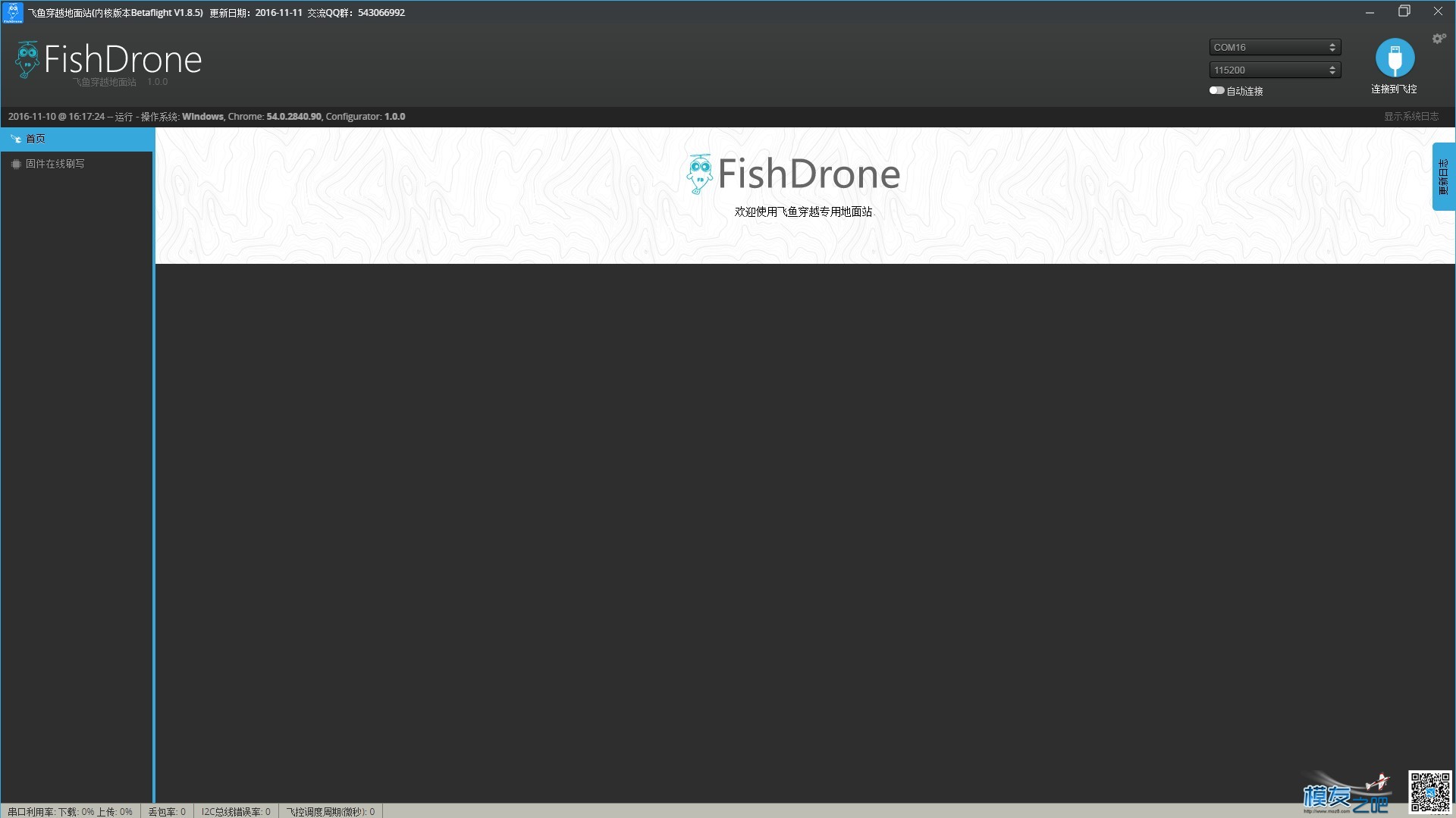Click the 飞控调度周期 cycle time status
The image size is (1456, 818).
pos(330,811)
